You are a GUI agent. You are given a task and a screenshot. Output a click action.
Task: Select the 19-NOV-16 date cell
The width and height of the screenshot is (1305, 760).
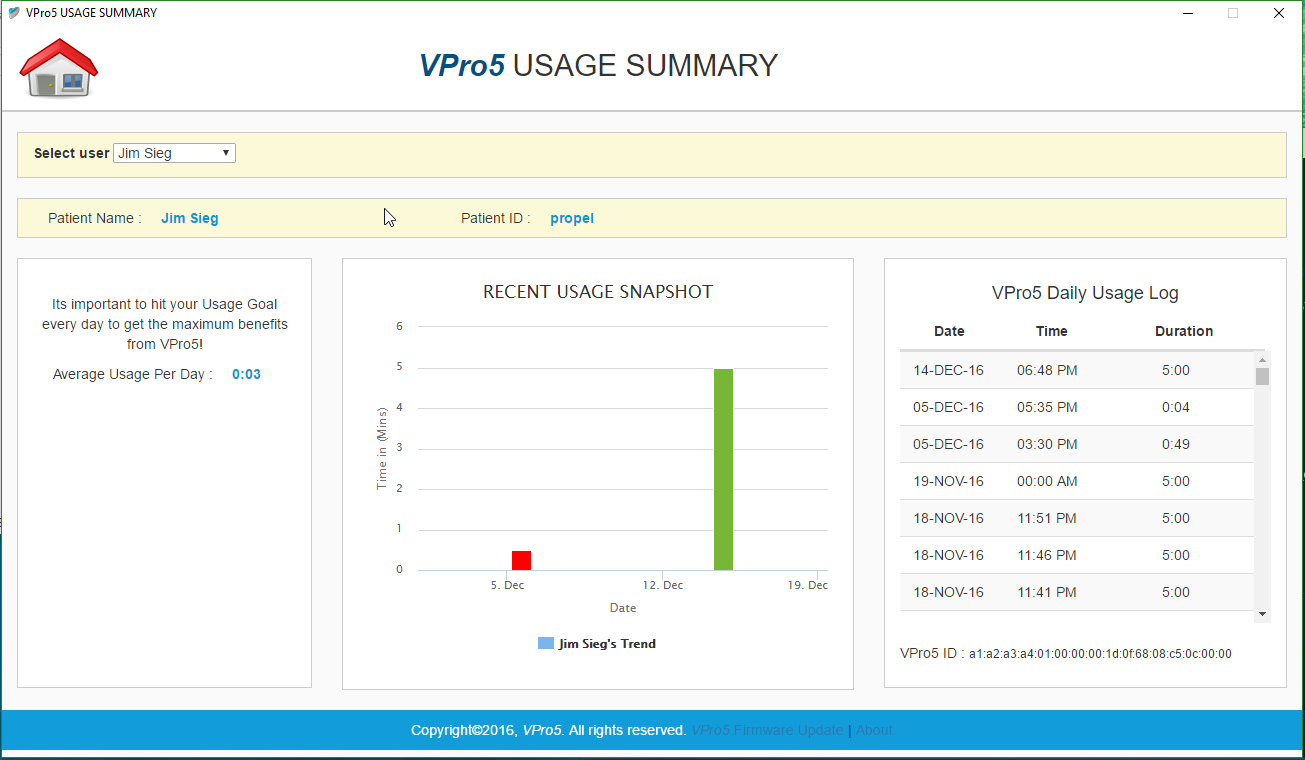[948, 481]
